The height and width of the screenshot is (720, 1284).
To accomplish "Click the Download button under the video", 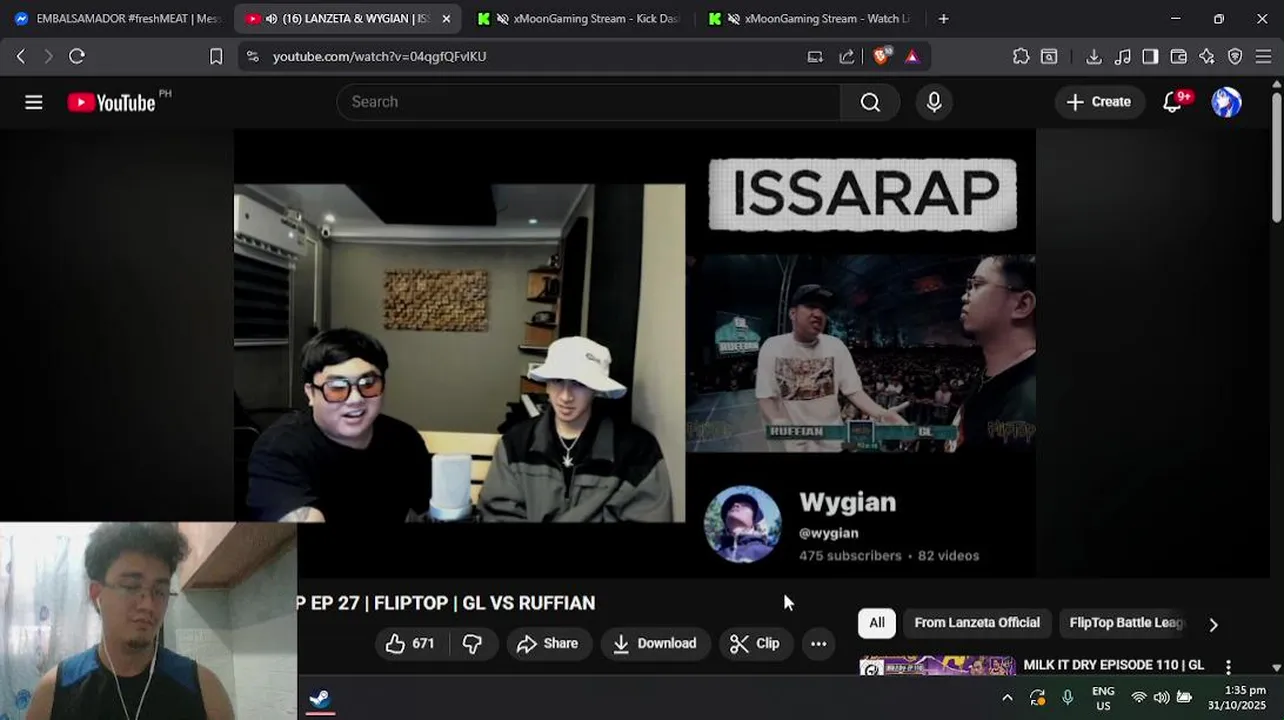I will click(x=655, y=643).
